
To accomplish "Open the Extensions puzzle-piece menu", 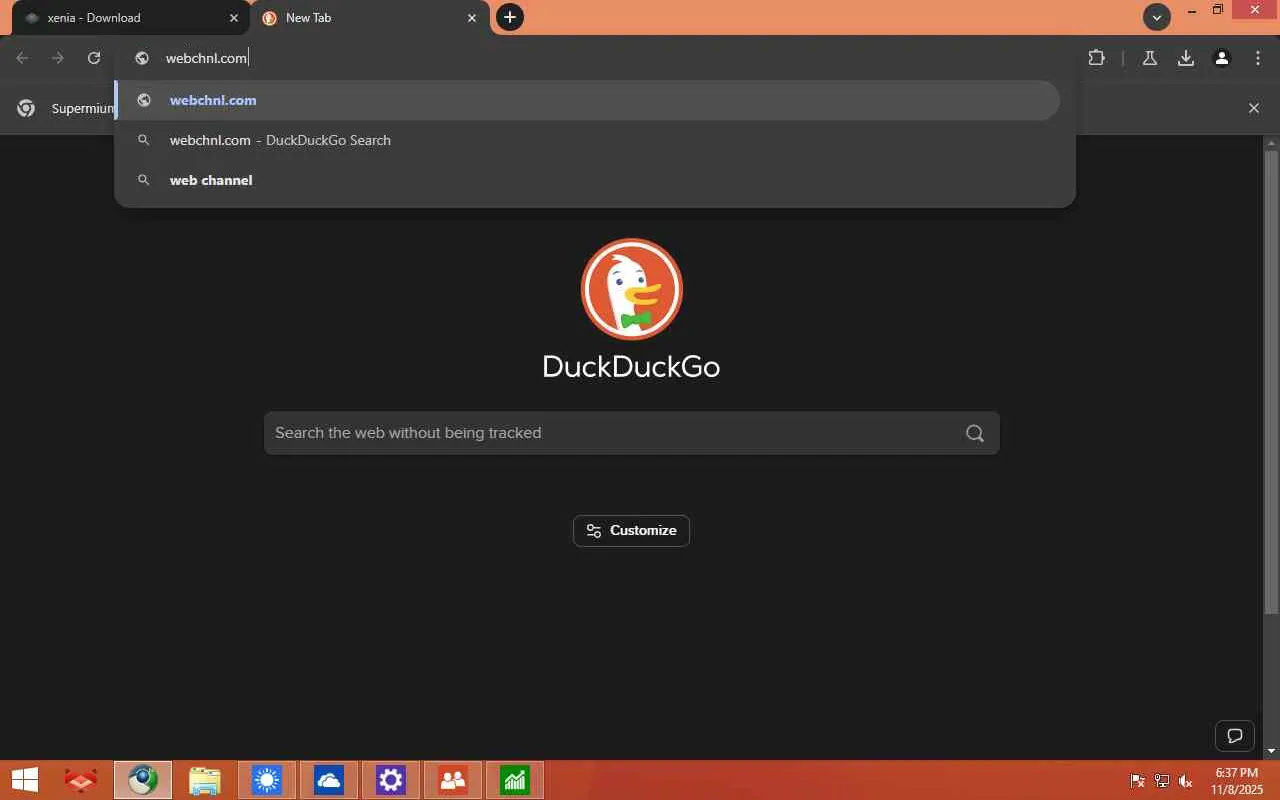I will (x=1097, y=58).
